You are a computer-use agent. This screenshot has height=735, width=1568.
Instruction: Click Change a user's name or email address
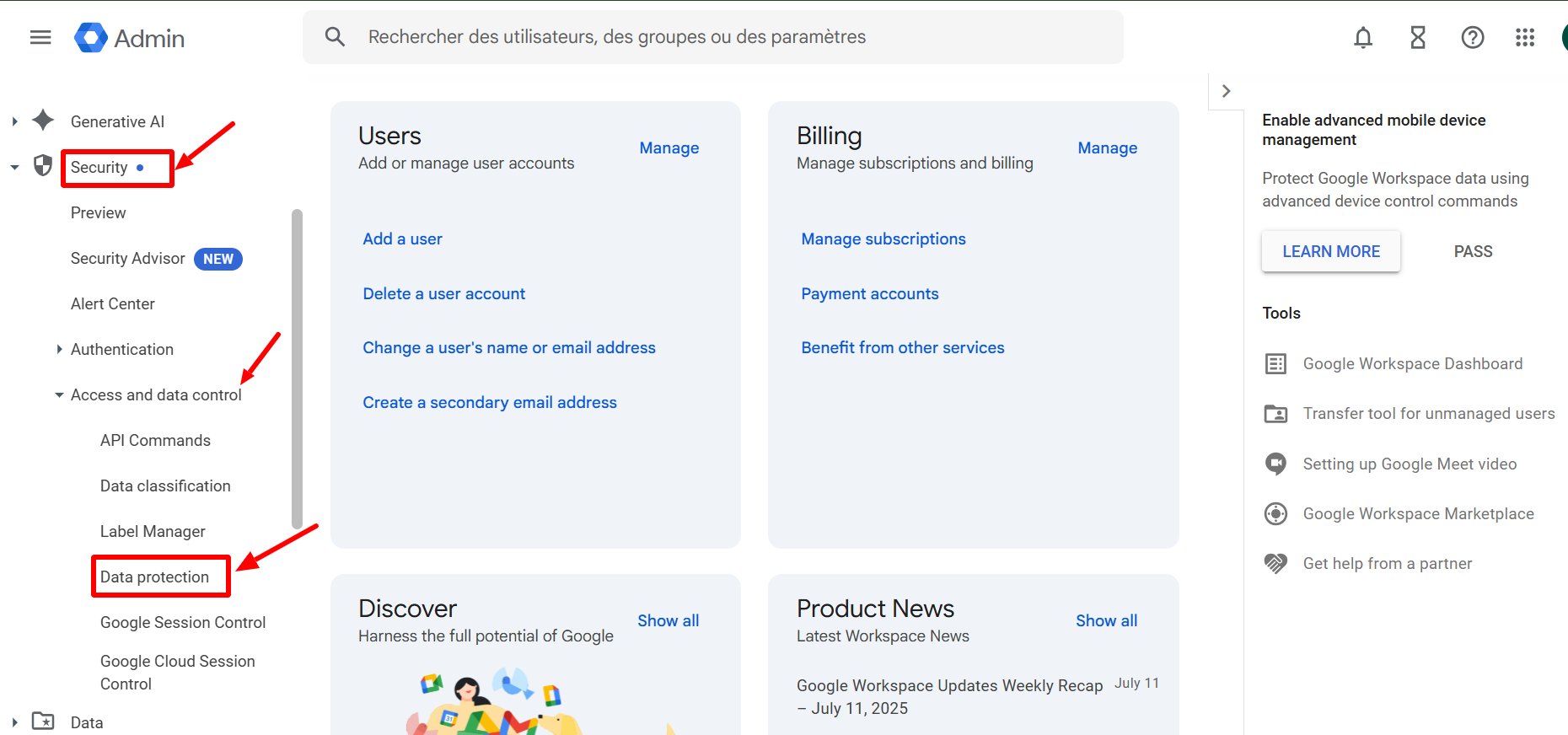[508, 347]
